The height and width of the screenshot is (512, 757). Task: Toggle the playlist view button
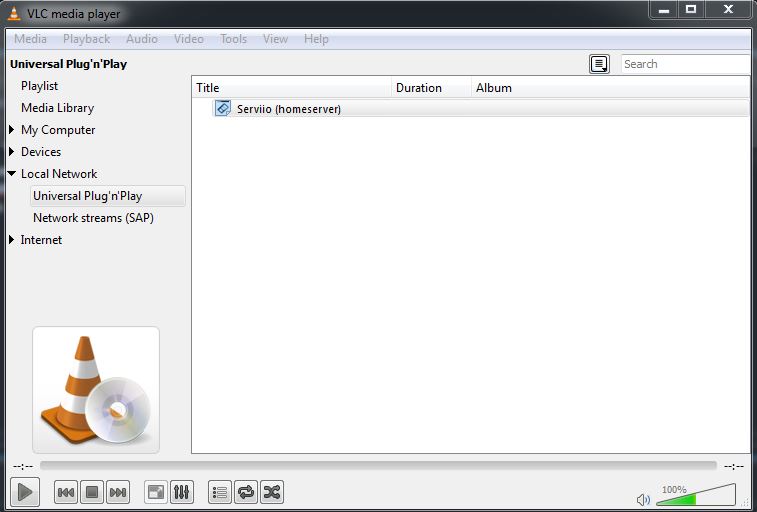coord(219,492)
